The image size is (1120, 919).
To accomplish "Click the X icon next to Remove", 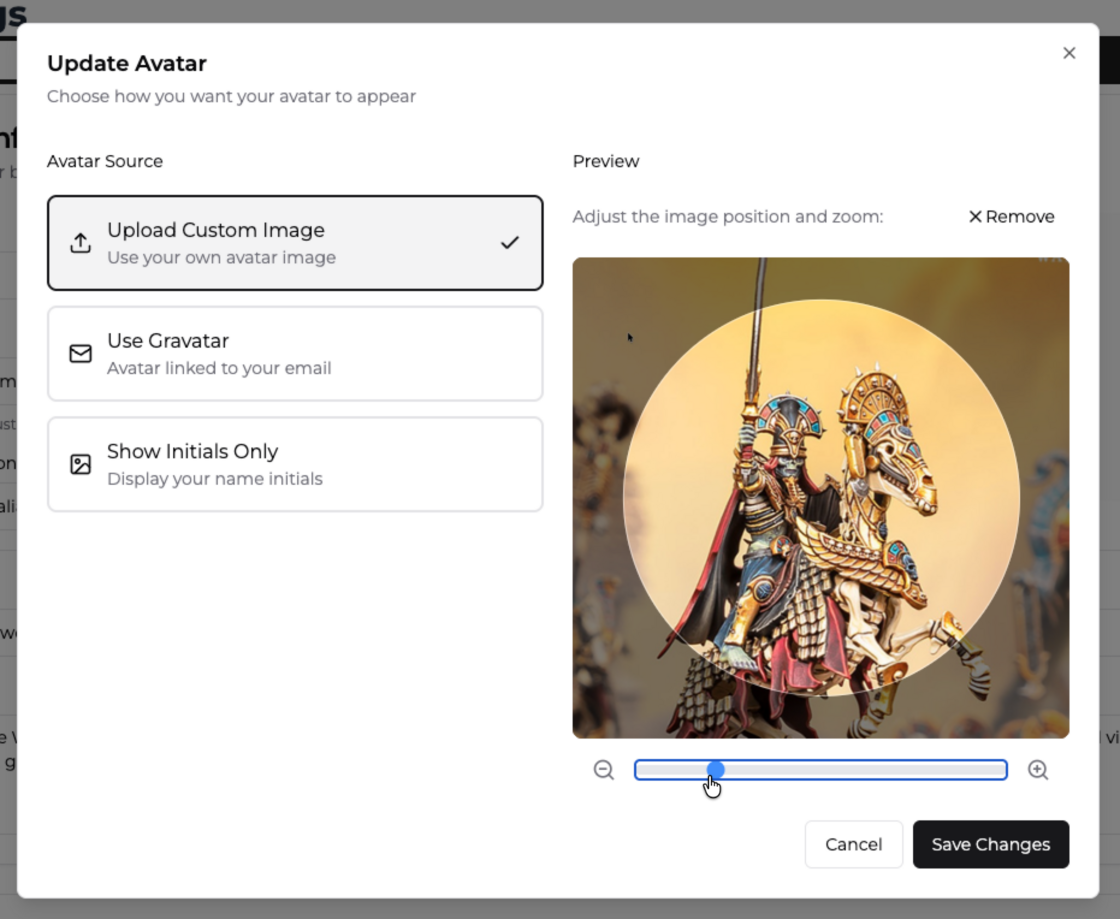I will tap(974, 216).
